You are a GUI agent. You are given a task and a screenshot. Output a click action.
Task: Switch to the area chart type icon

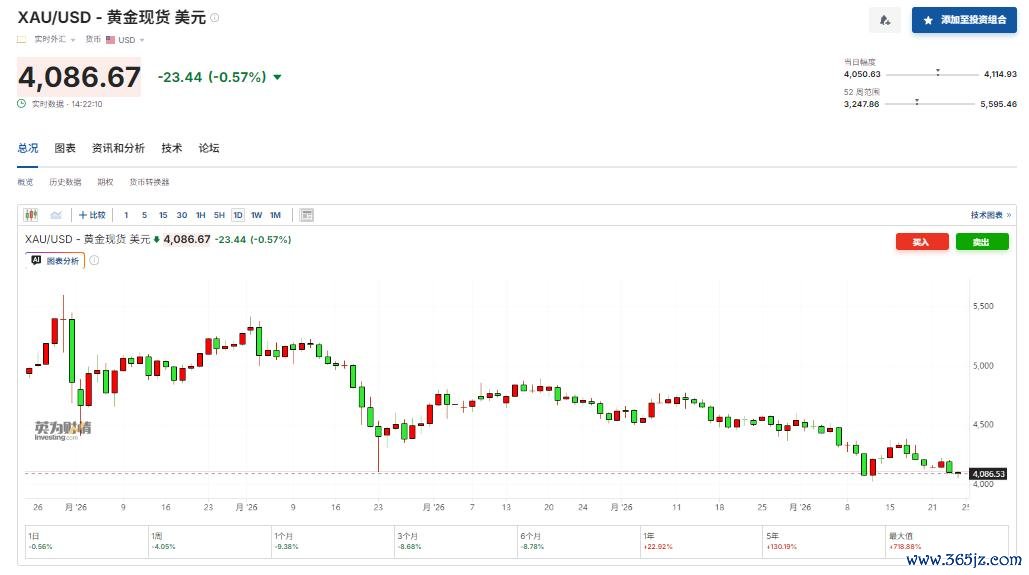click(56, 215)
